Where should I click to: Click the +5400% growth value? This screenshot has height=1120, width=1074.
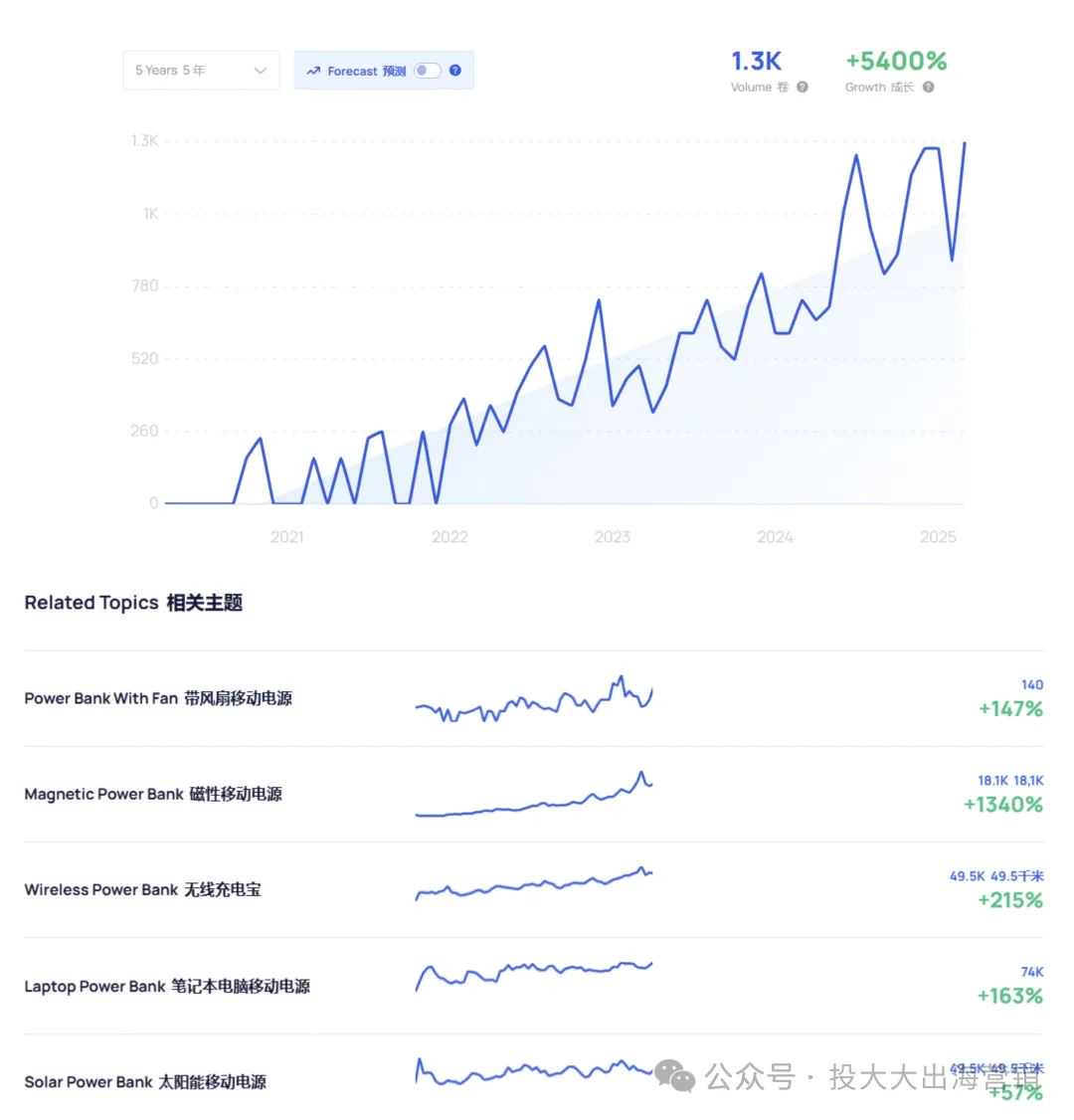(x=896, y=62)
